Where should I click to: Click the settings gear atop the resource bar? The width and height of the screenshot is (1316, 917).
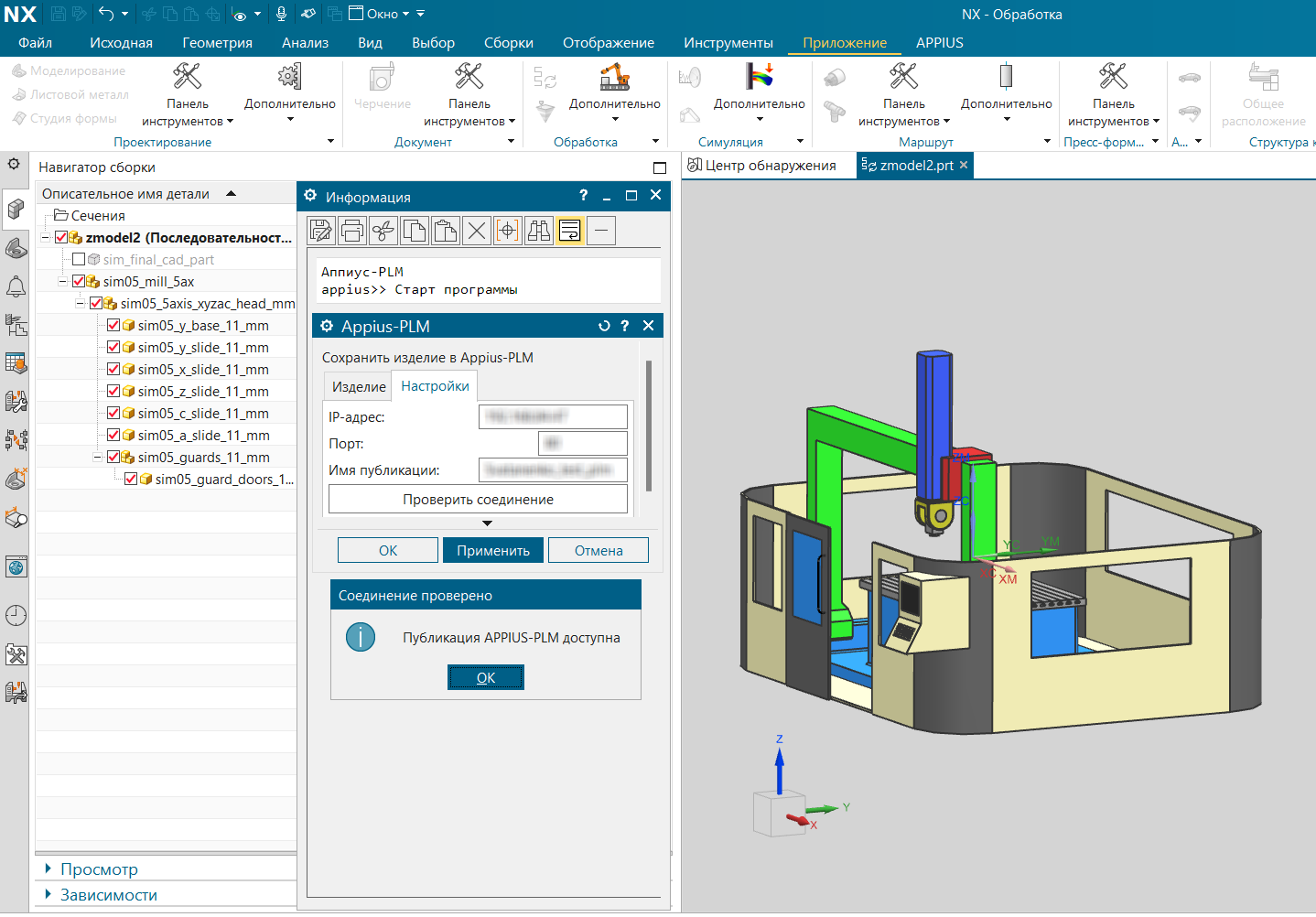pos(14,164)
